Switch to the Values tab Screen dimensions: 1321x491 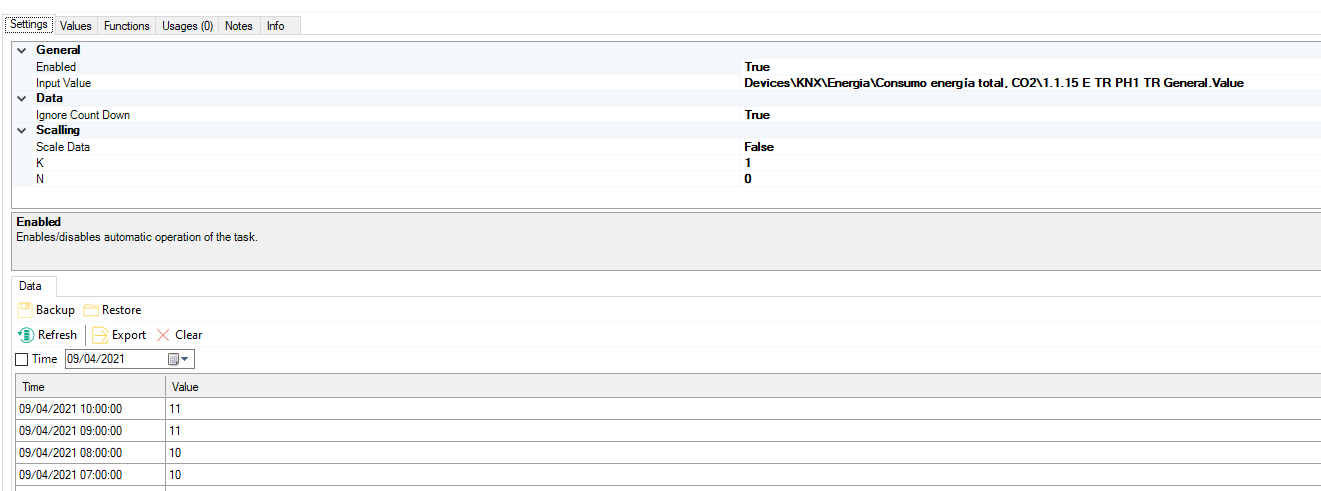[x=75, y=26]
